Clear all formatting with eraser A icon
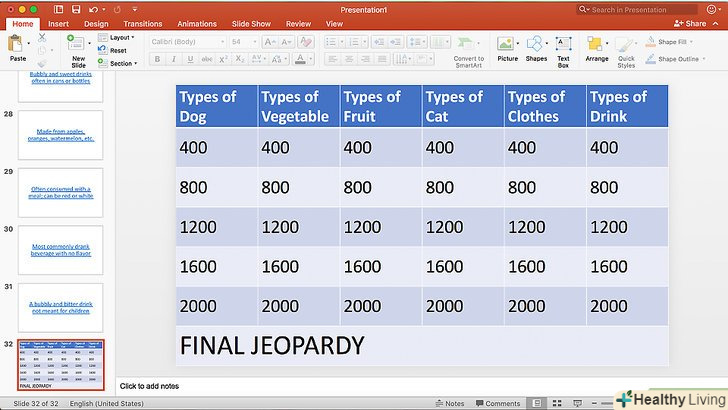This screenshot has width=728, height=410. [x=306, y=42]
